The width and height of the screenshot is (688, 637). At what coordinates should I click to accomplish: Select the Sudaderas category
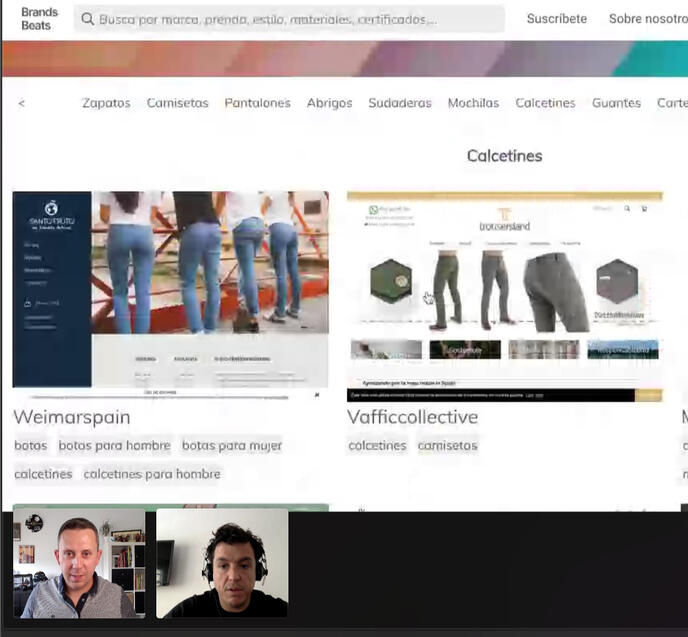pos(400,103)
